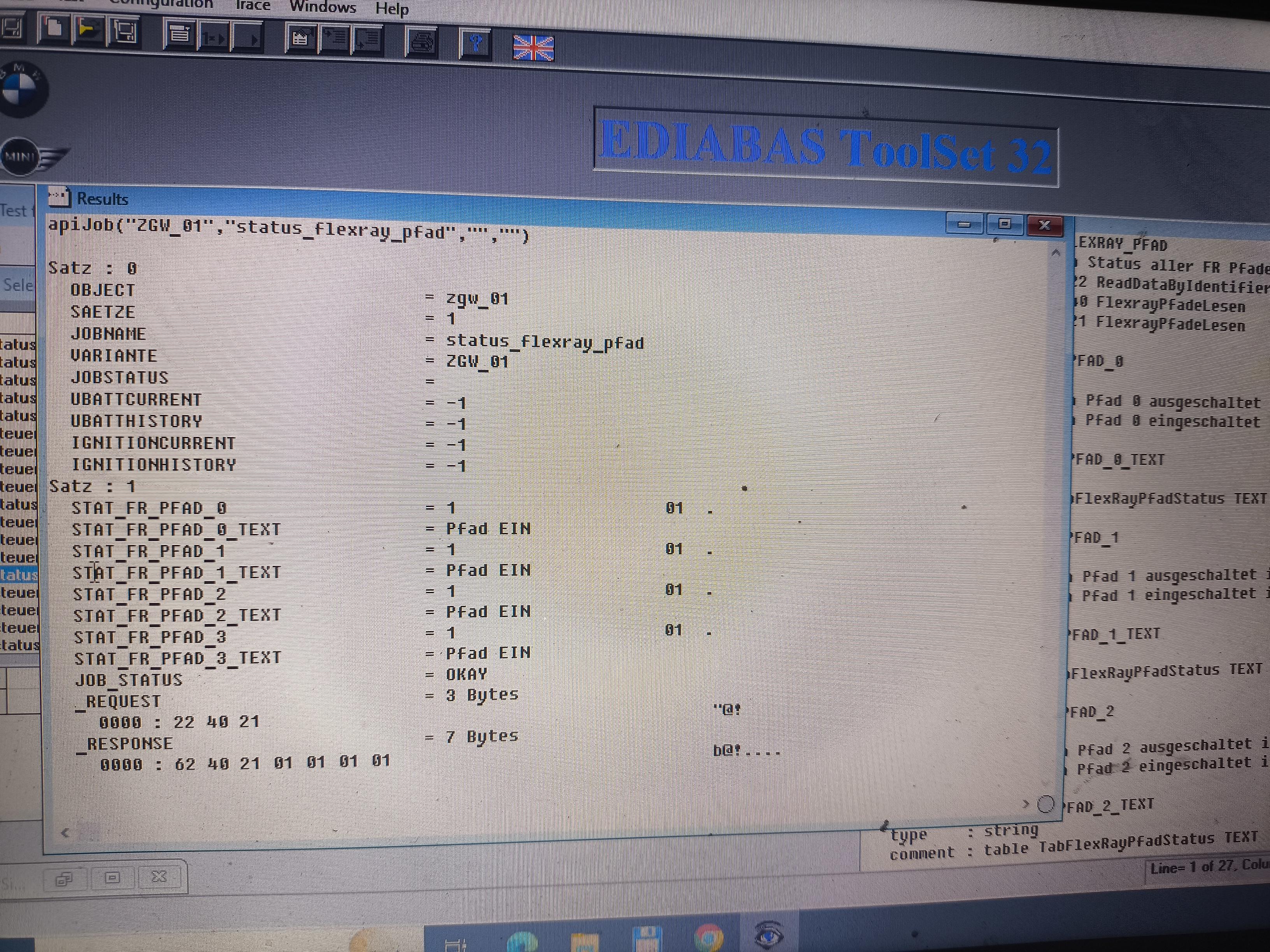Open File Explorer from taskbar
The height and width of the screenshot is (952, 1270).
[584, 942]
